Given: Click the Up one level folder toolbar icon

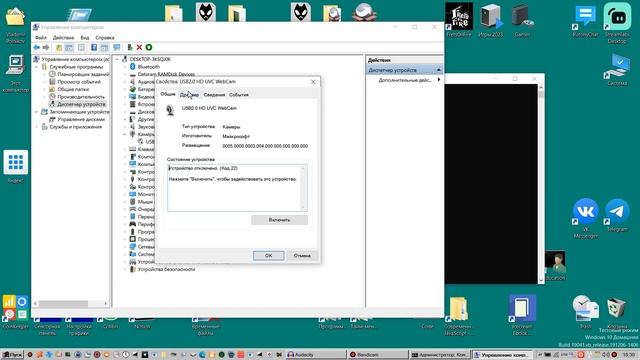Looking at the screenshot, I should click(59, 47).
